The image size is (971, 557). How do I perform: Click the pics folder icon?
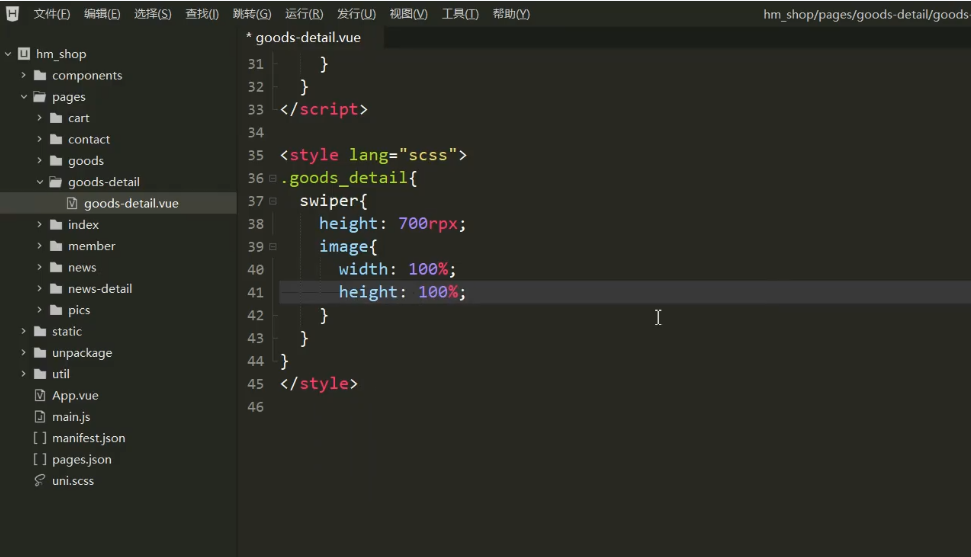click(56, 310)
